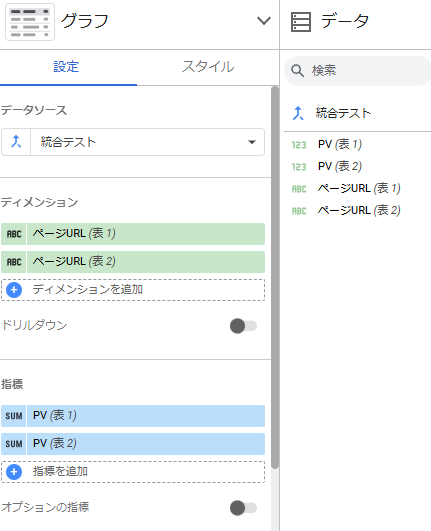Image resolution: width=431 pixels, height=531 pixels.
Task: Click the 指標を追加 add metric button
Action: [133, 472]
